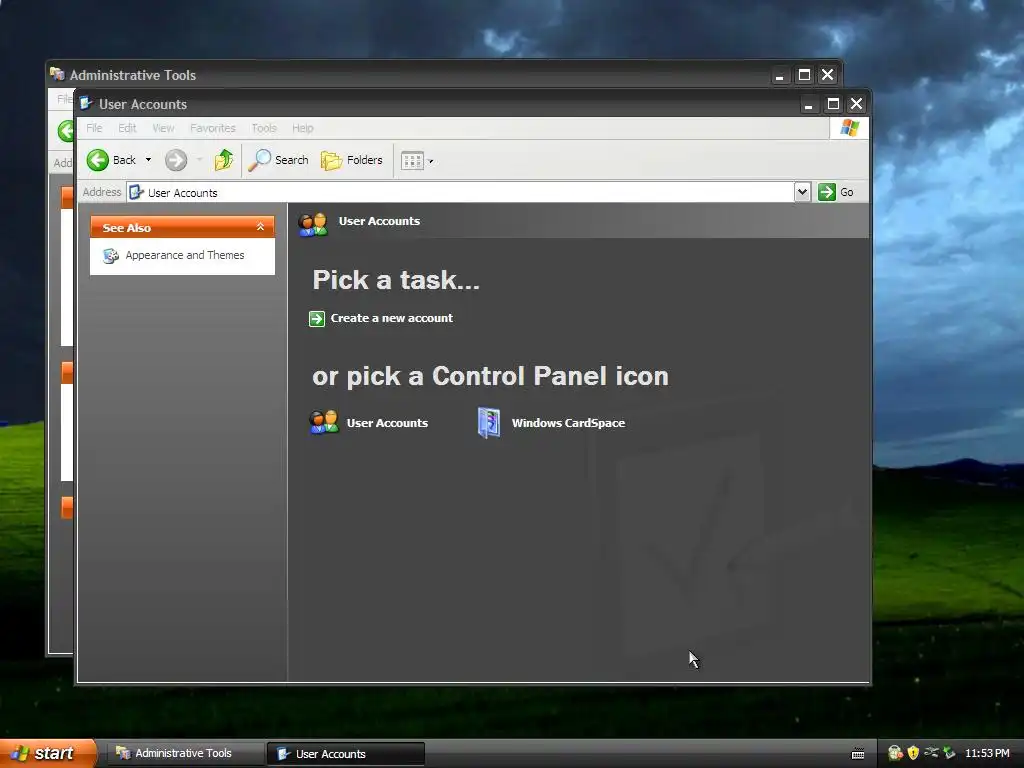Minimize the User Accounts window
This screenshot has width=1024, height=768.
[808, 104]
